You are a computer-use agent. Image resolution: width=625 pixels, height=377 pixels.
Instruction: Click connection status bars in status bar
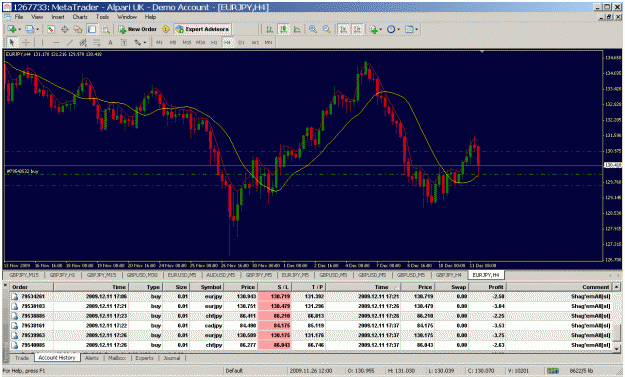click(553, 371)
